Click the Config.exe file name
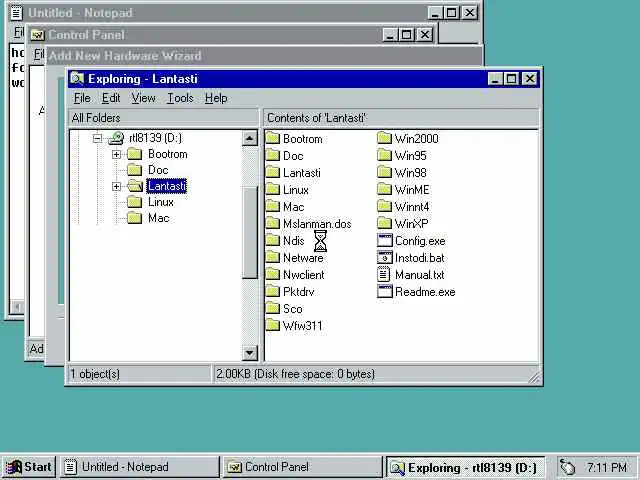The image size is (640, 480). click(x=420, y=241)
